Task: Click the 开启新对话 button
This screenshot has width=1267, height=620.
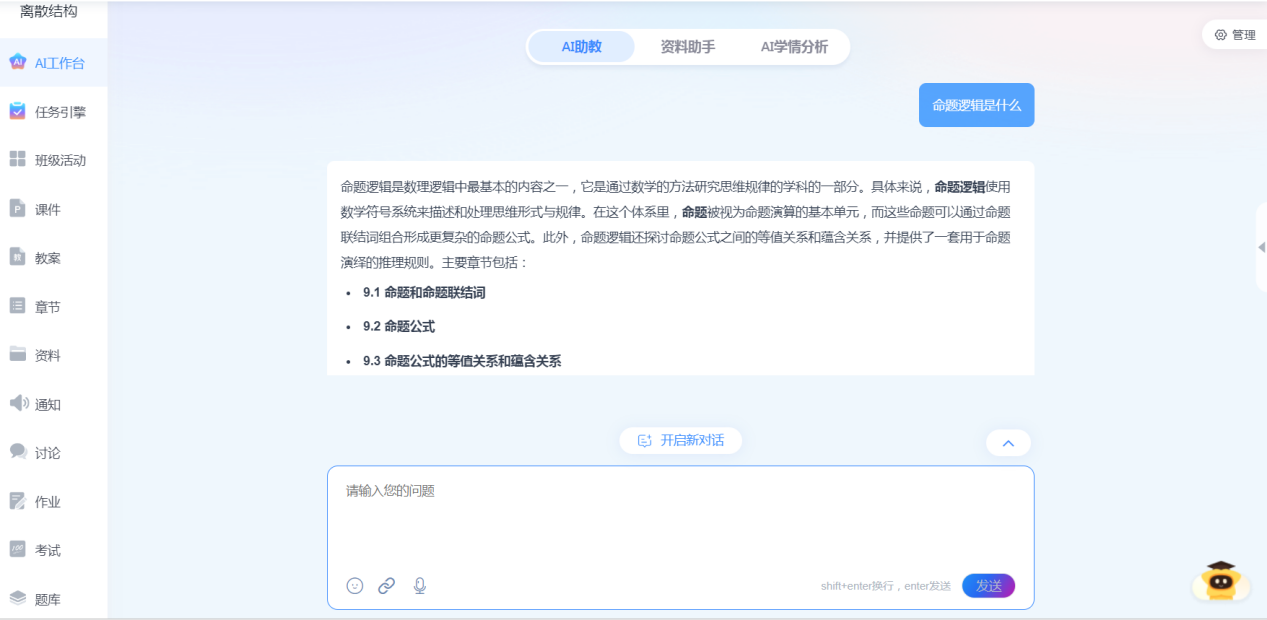Action: pos(681,440)
